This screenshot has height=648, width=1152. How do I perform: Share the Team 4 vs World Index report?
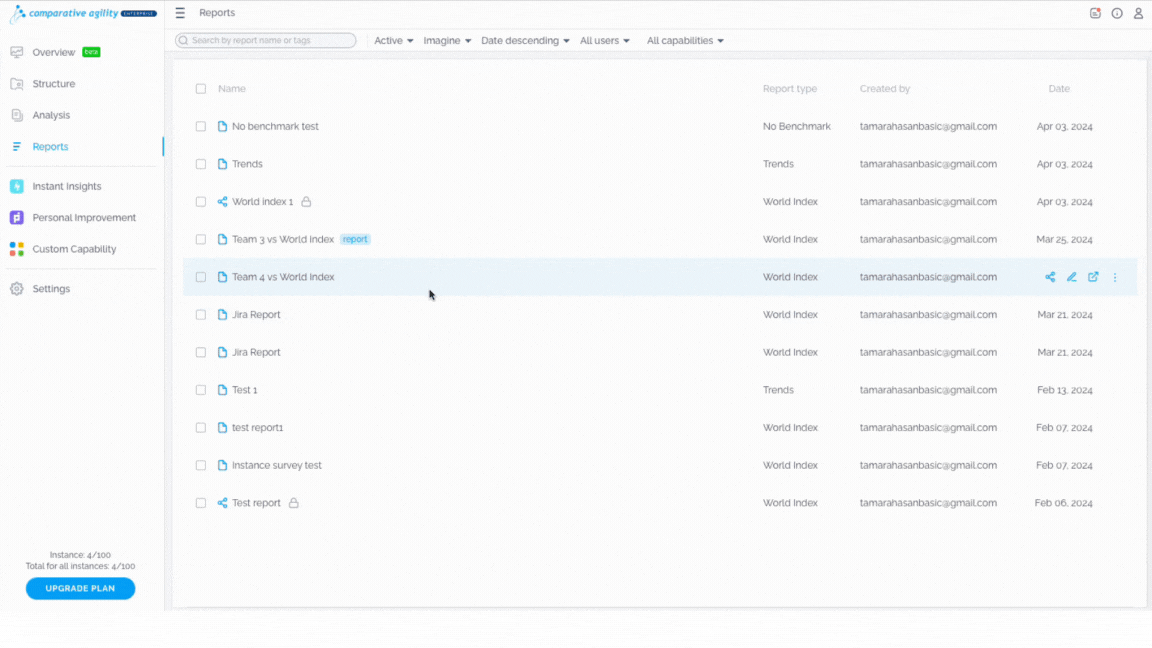click(x=1050, y=277)
